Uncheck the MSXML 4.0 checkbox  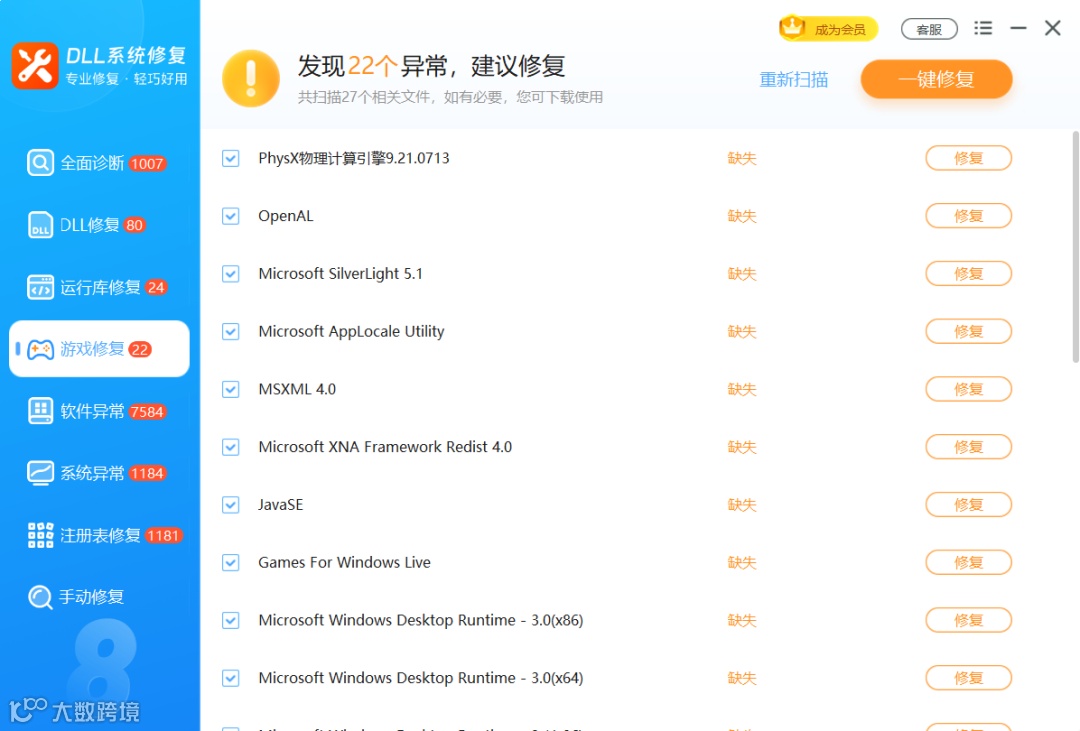tap(231, 389)
